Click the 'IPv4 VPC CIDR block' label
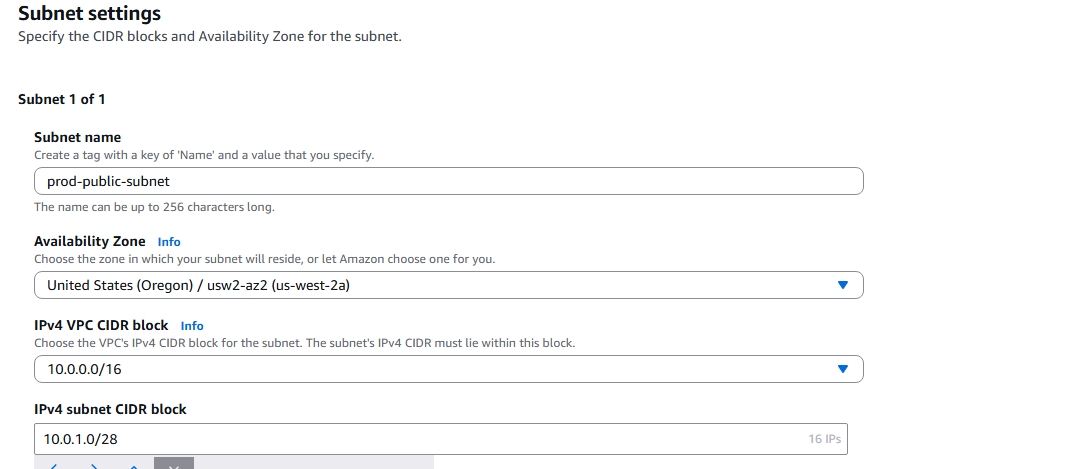This screenshot has width=1090, height=469. (102, 325)
